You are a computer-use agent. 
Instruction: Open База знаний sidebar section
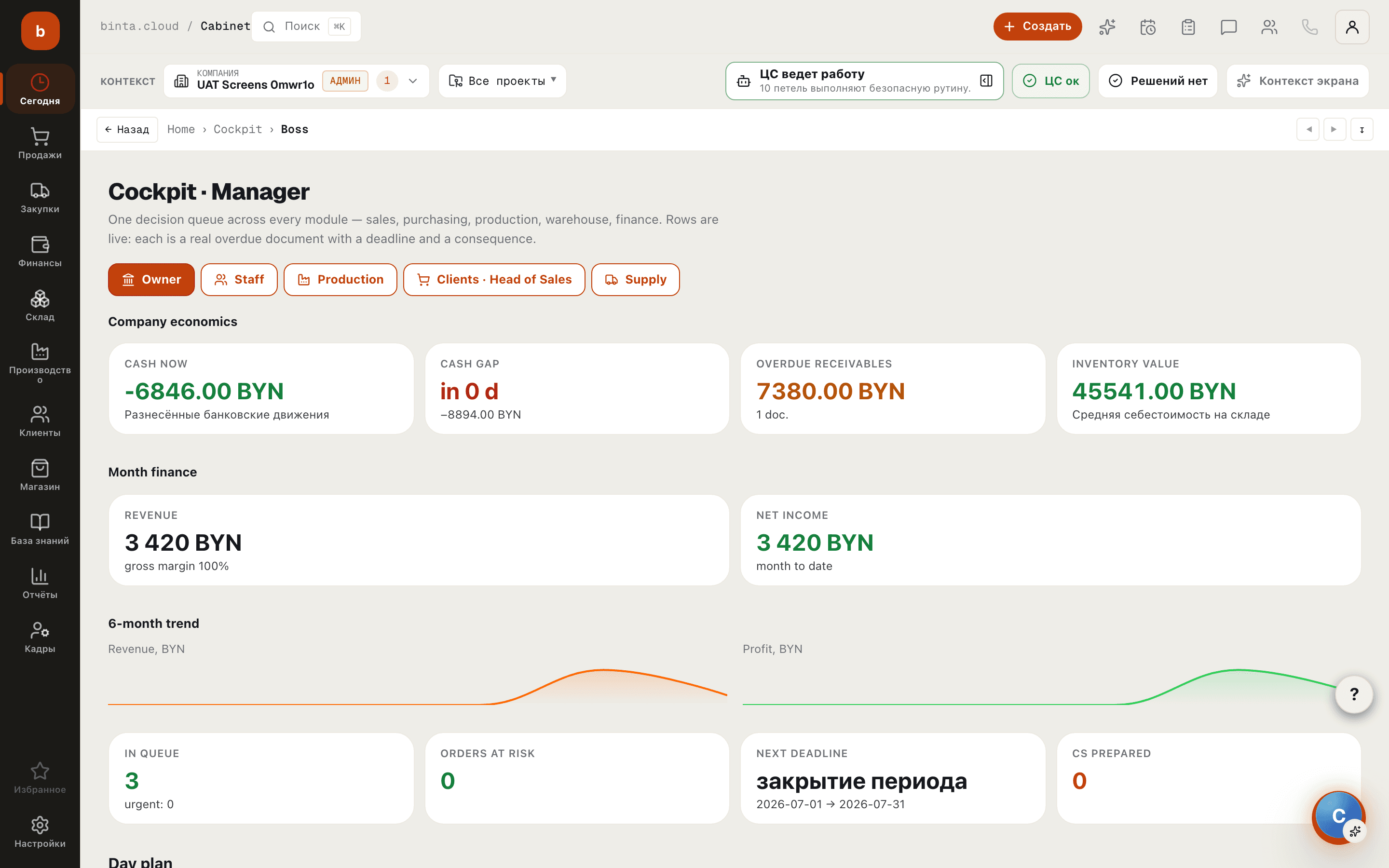click(x=40, y=529)
